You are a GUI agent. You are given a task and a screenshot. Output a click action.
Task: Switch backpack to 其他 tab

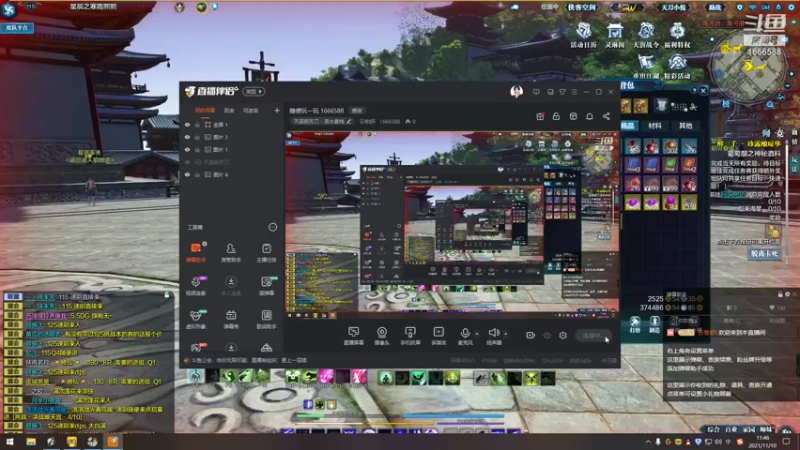coord(685,126)
